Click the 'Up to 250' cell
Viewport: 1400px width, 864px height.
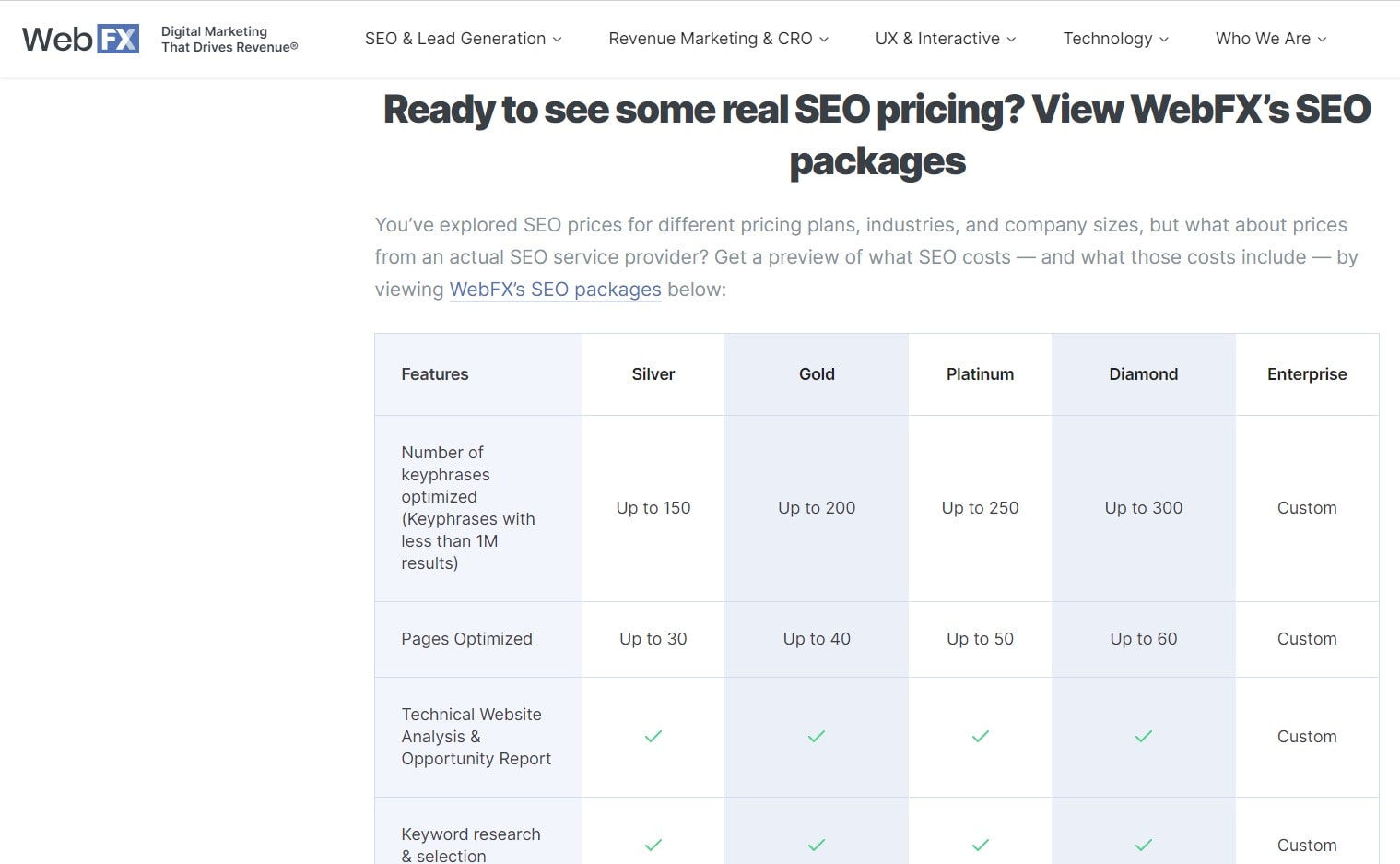tap(980, 508)
